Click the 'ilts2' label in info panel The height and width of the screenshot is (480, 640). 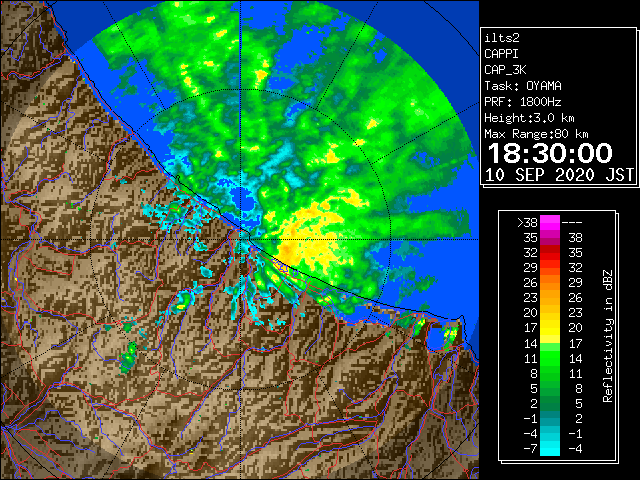[502, 38]
